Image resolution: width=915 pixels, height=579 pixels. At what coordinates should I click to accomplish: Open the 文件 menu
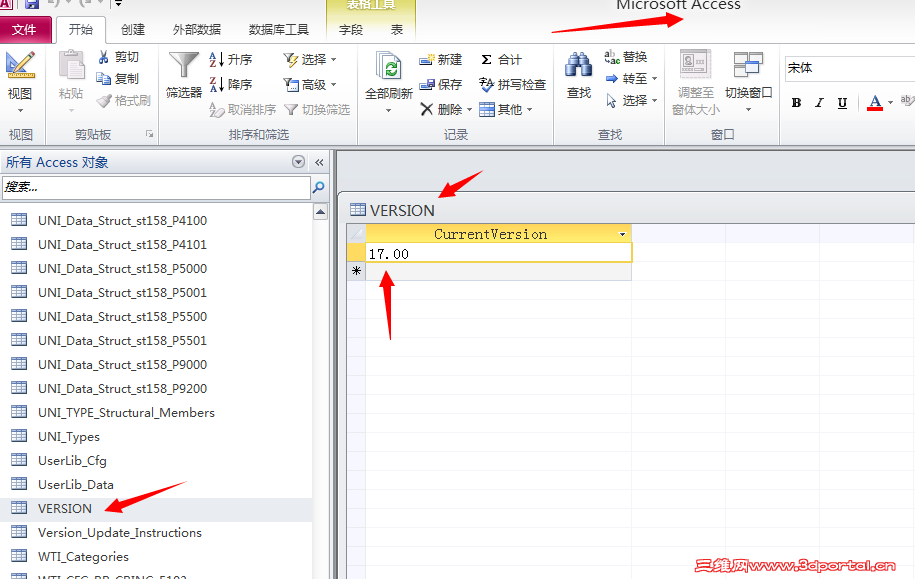pyautogui.click(x=27, y=29)
